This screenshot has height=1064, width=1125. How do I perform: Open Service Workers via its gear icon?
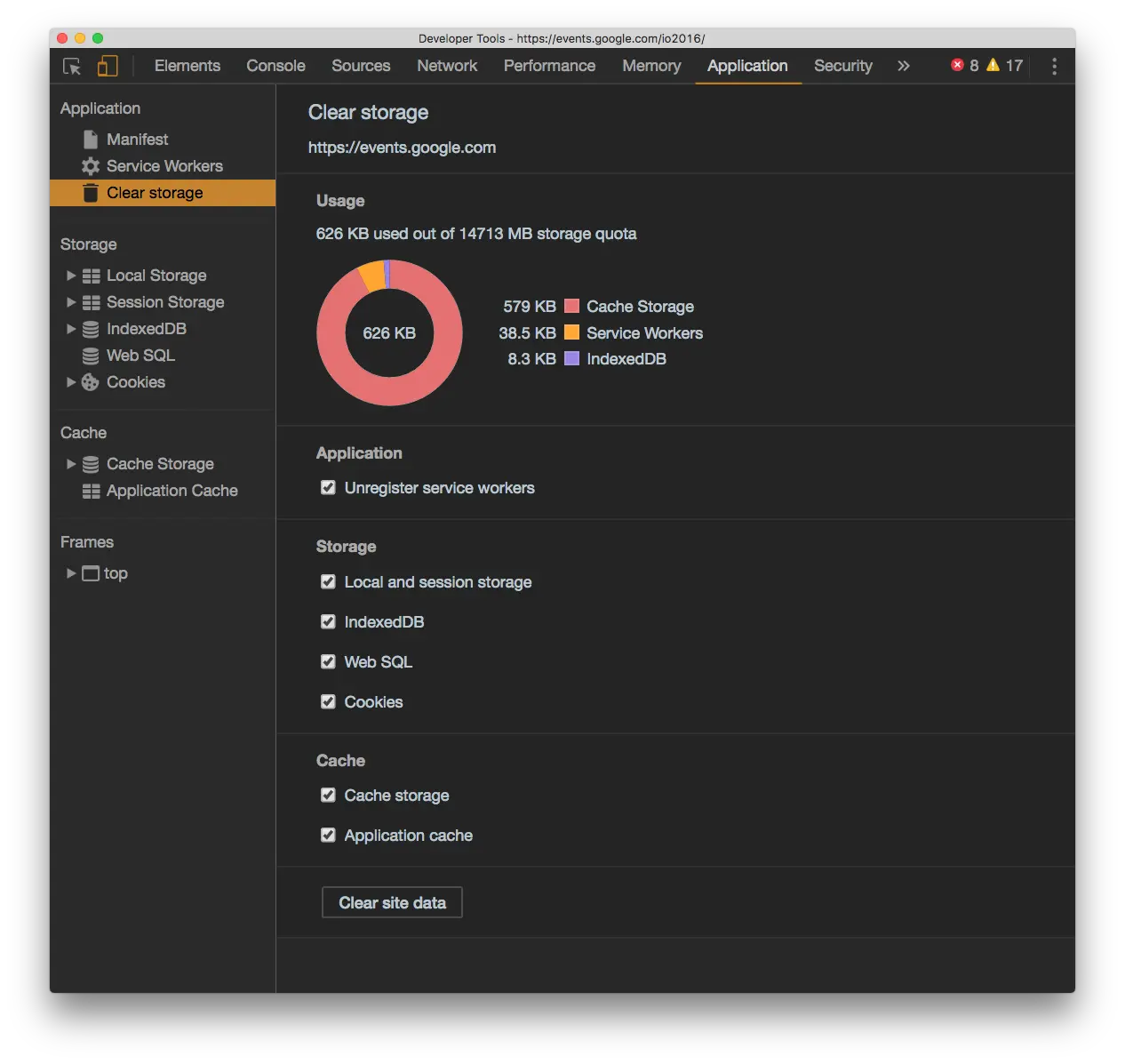coord(91,166)
